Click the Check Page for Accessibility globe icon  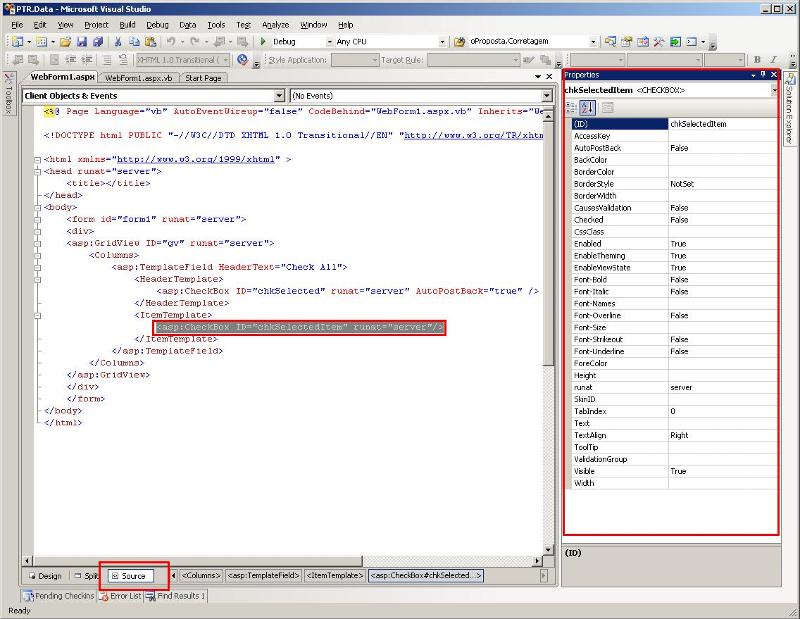(242, 60)
